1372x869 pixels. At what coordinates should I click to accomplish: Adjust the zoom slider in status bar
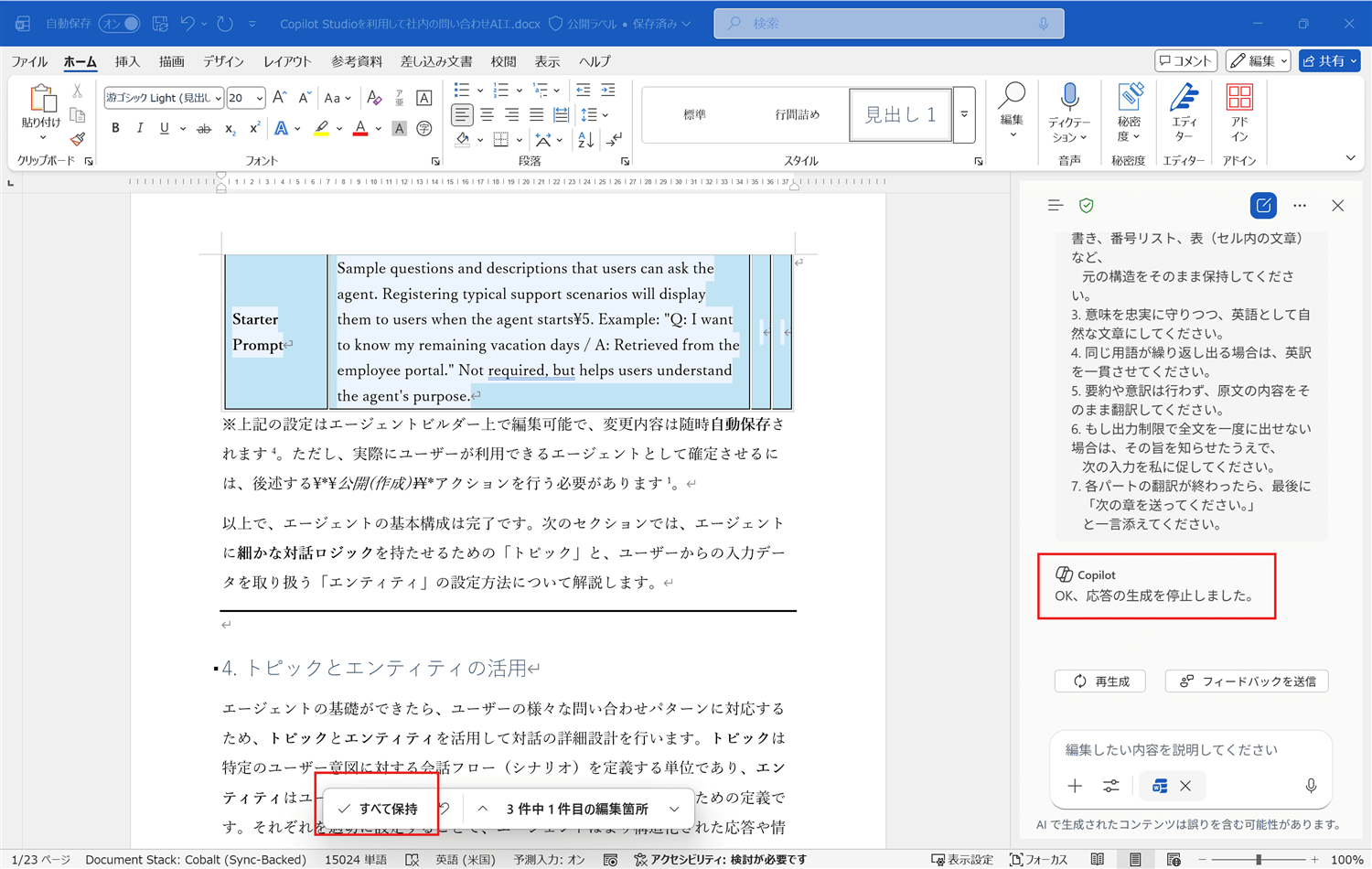1259,860
